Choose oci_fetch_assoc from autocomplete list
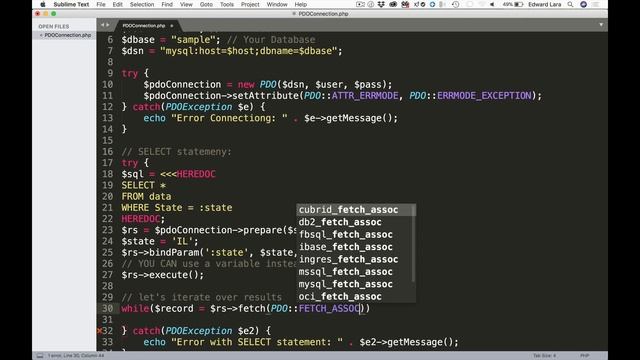The image size is (640, 360). [356, 296]
